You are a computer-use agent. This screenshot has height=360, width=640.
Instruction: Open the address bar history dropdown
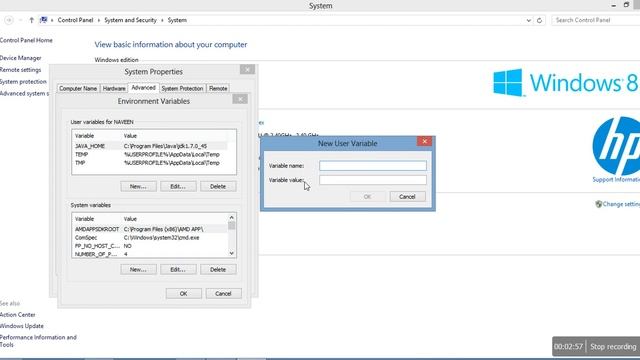coord(529,20)
